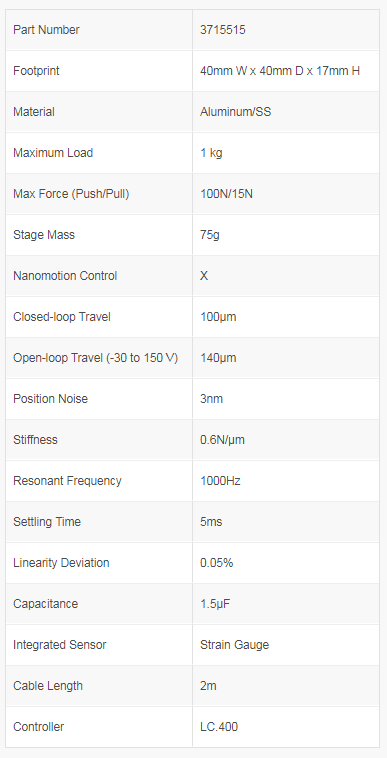Screen dimensions: 387x758
Task: Click the Stage Mass 75g value
Action: click(x=210, y=235)
